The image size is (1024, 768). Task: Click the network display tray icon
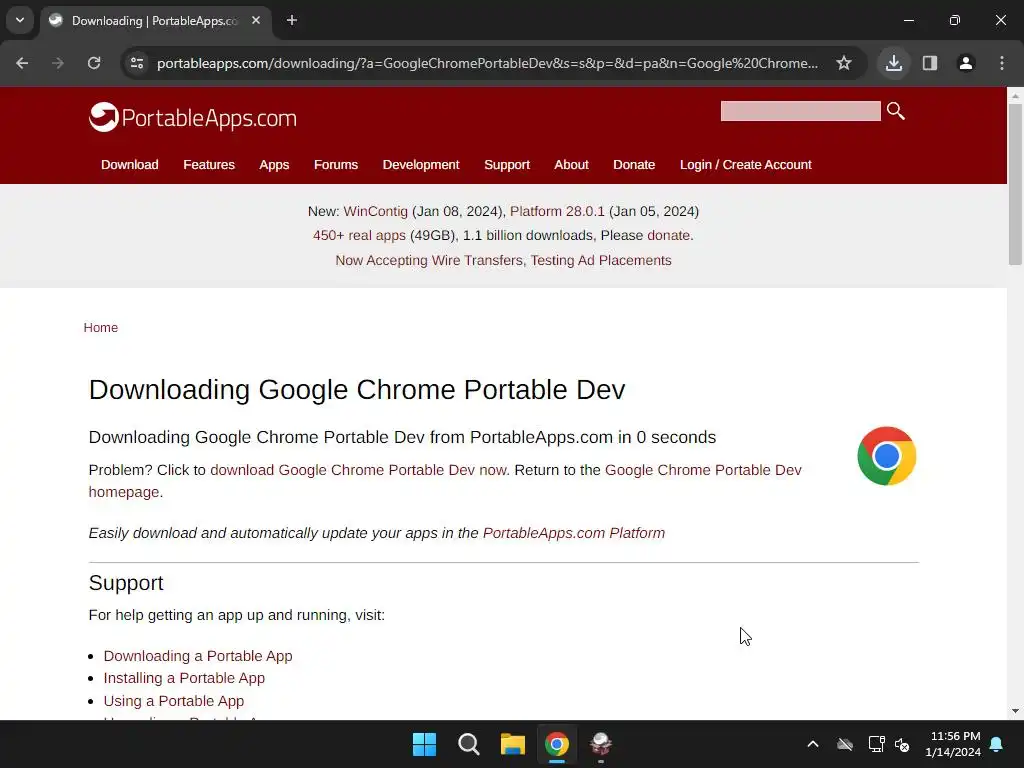(876, 744)
